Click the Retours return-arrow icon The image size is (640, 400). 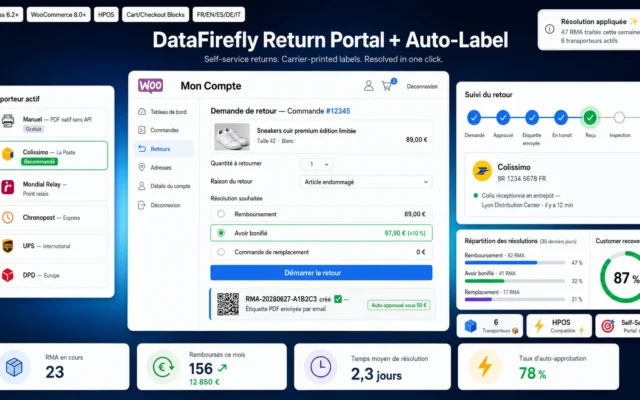(142, 149)
